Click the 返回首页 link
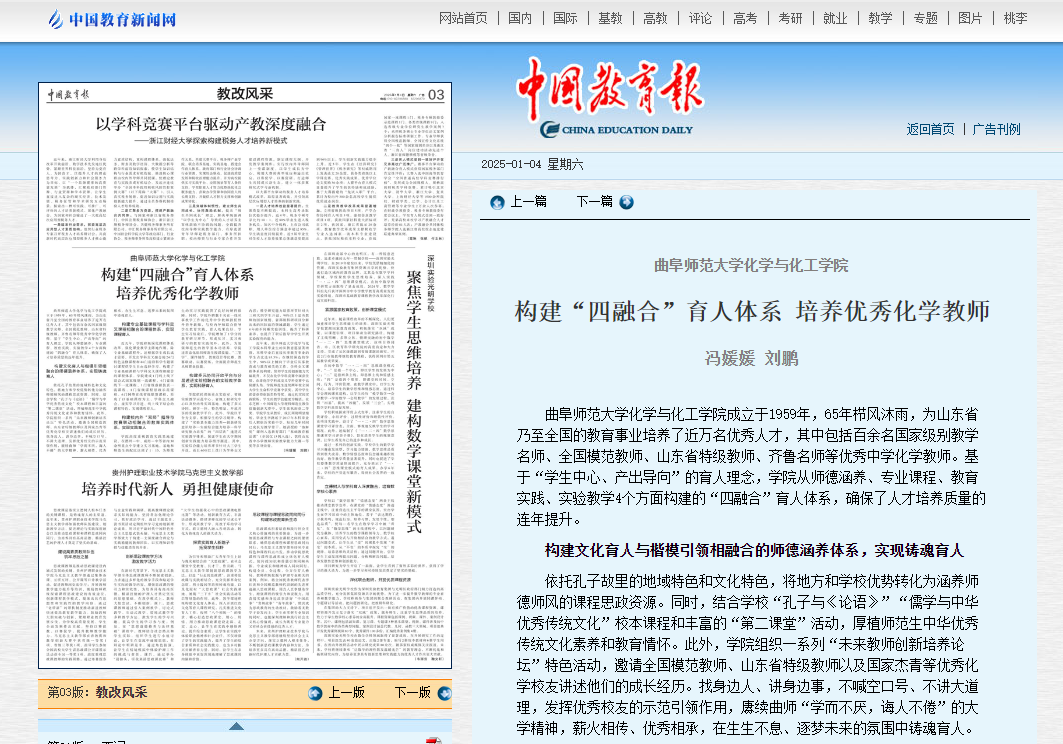The width and height of the screenshot is (1063, 744). click(930, 129)
